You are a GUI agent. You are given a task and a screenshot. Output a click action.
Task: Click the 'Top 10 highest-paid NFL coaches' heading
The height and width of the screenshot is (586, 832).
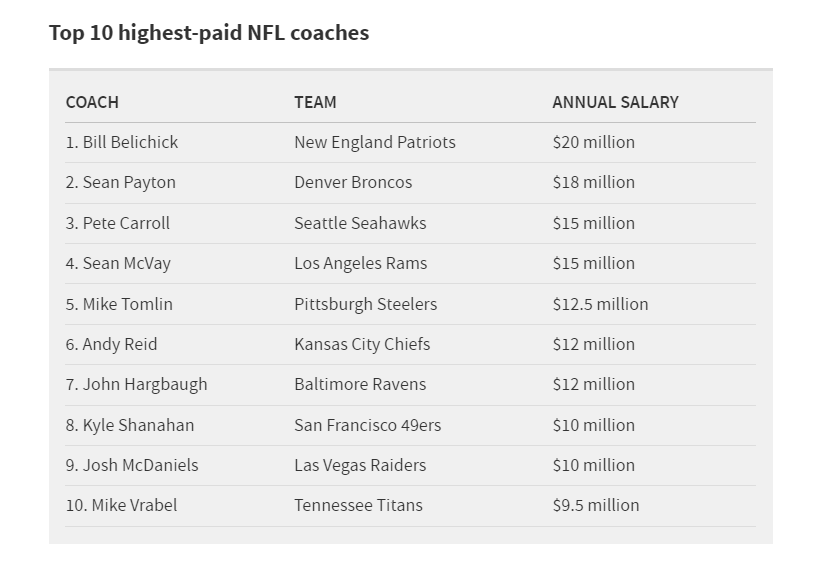(209, 33)
